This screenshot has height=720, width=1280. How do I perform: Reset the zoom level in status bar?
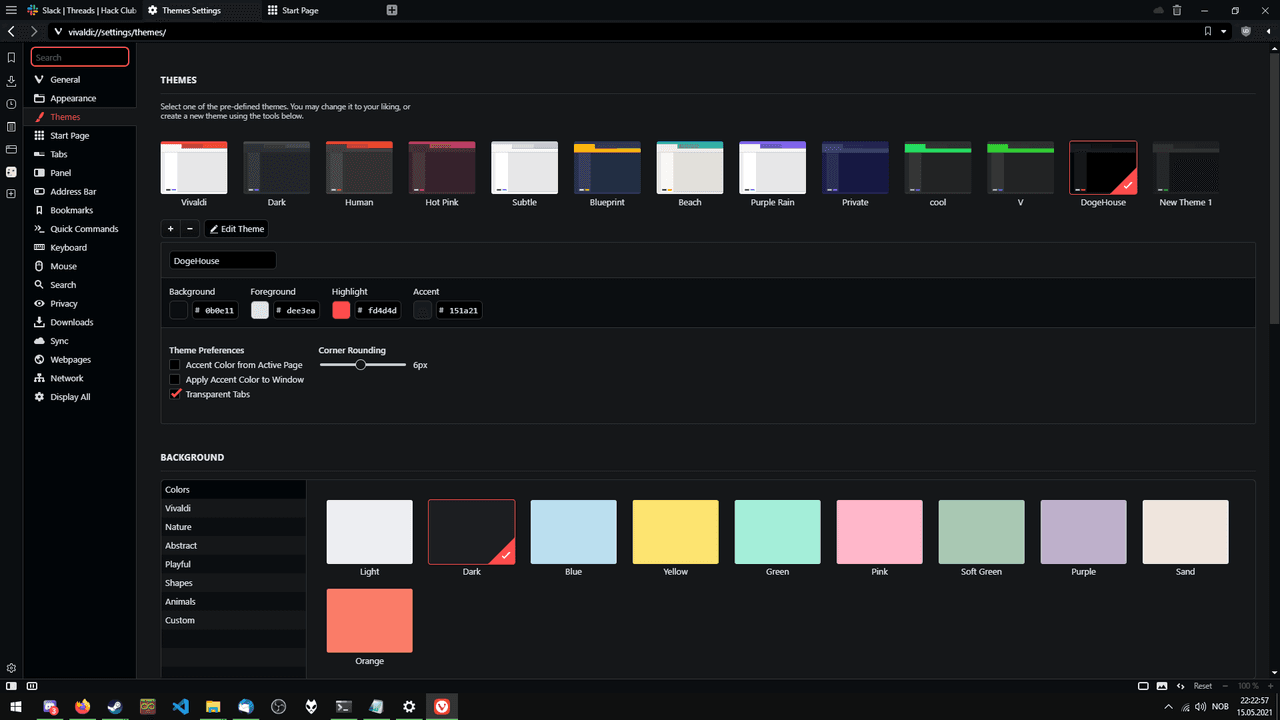click(x=1202, y=686)
